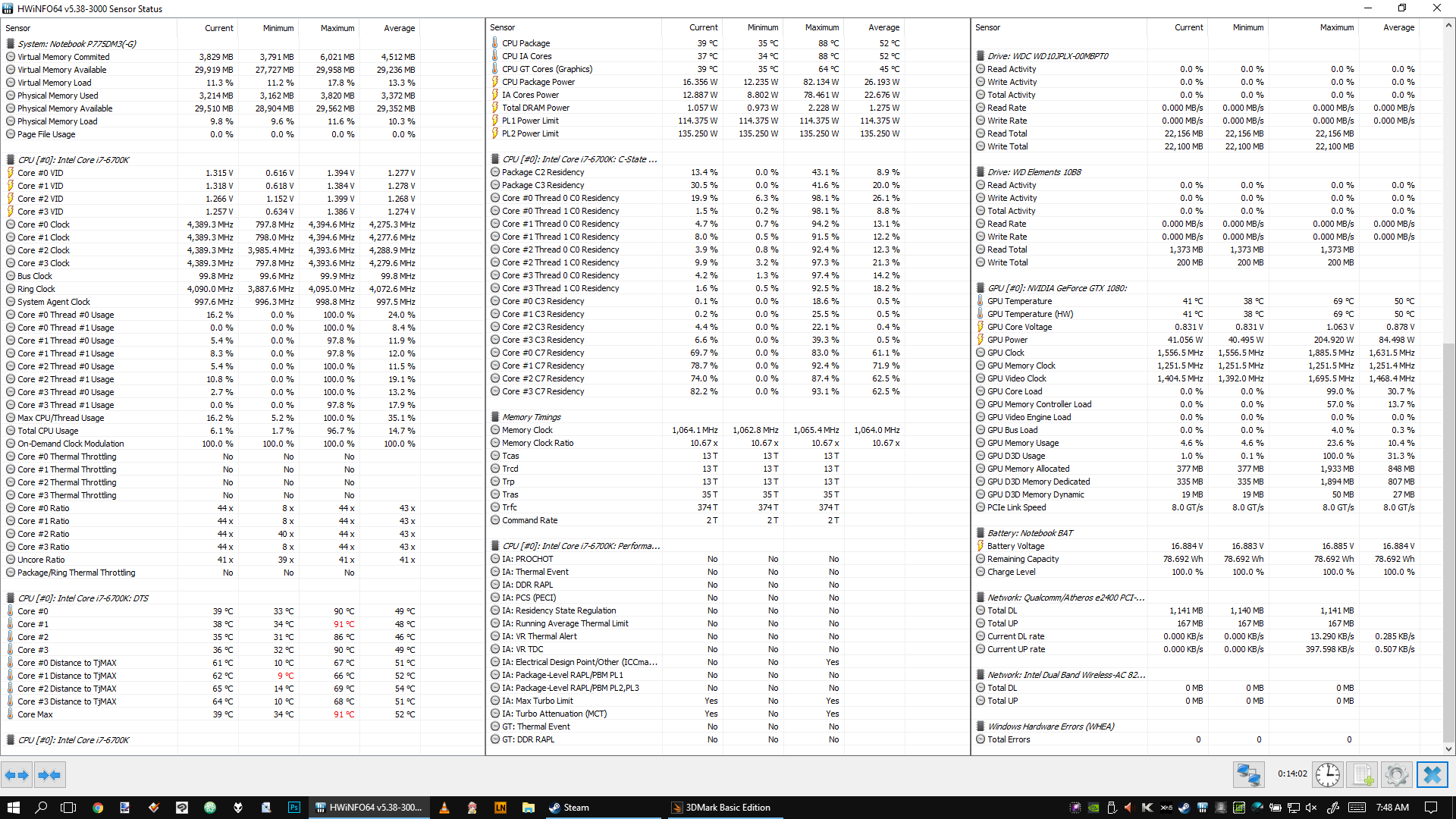Screen dimensions: 1456x819
Task: Open the remote network monitoring icon
Action: click(x=1248, y=775)
